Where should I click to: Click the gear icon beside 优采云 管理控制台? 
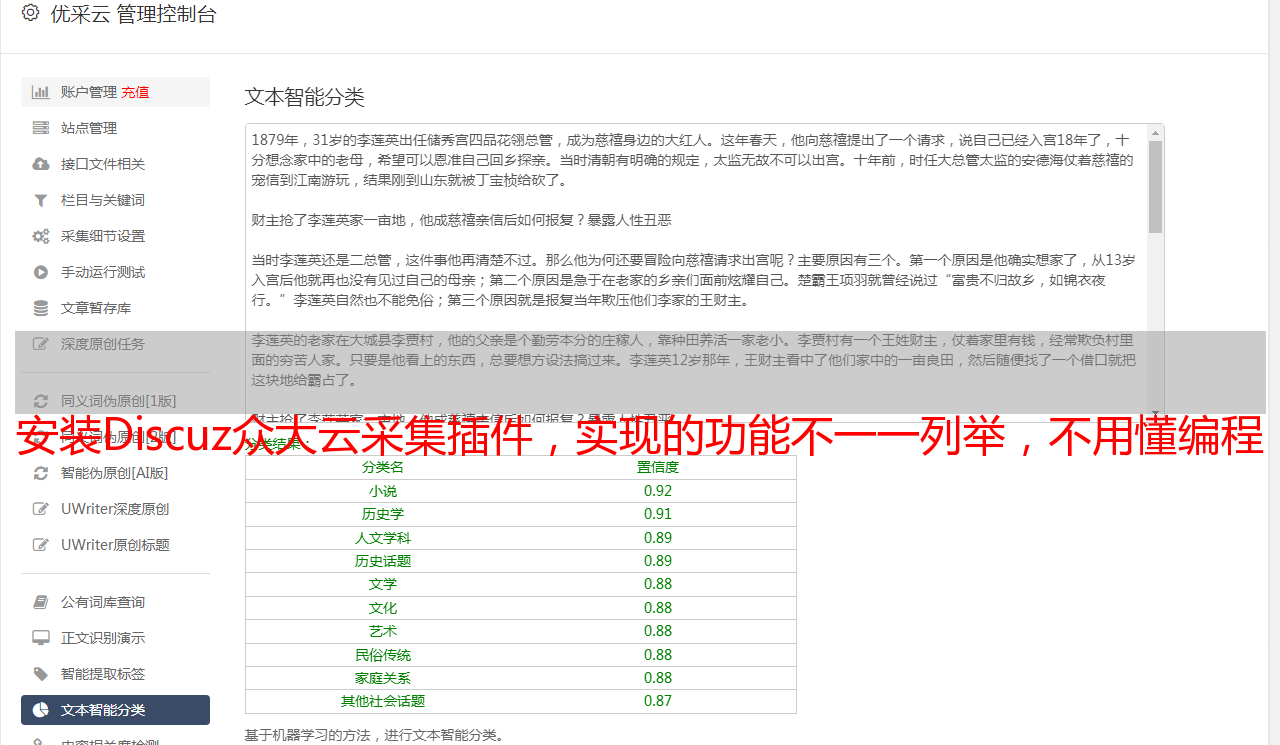(30, 13)
